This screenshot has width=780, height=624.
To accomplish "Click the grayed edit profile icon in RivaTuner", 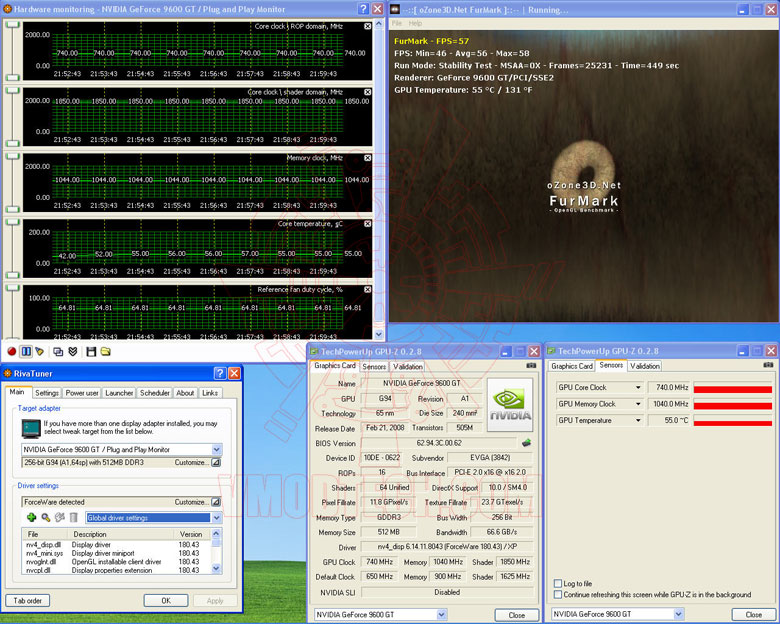I will (60, 518).
